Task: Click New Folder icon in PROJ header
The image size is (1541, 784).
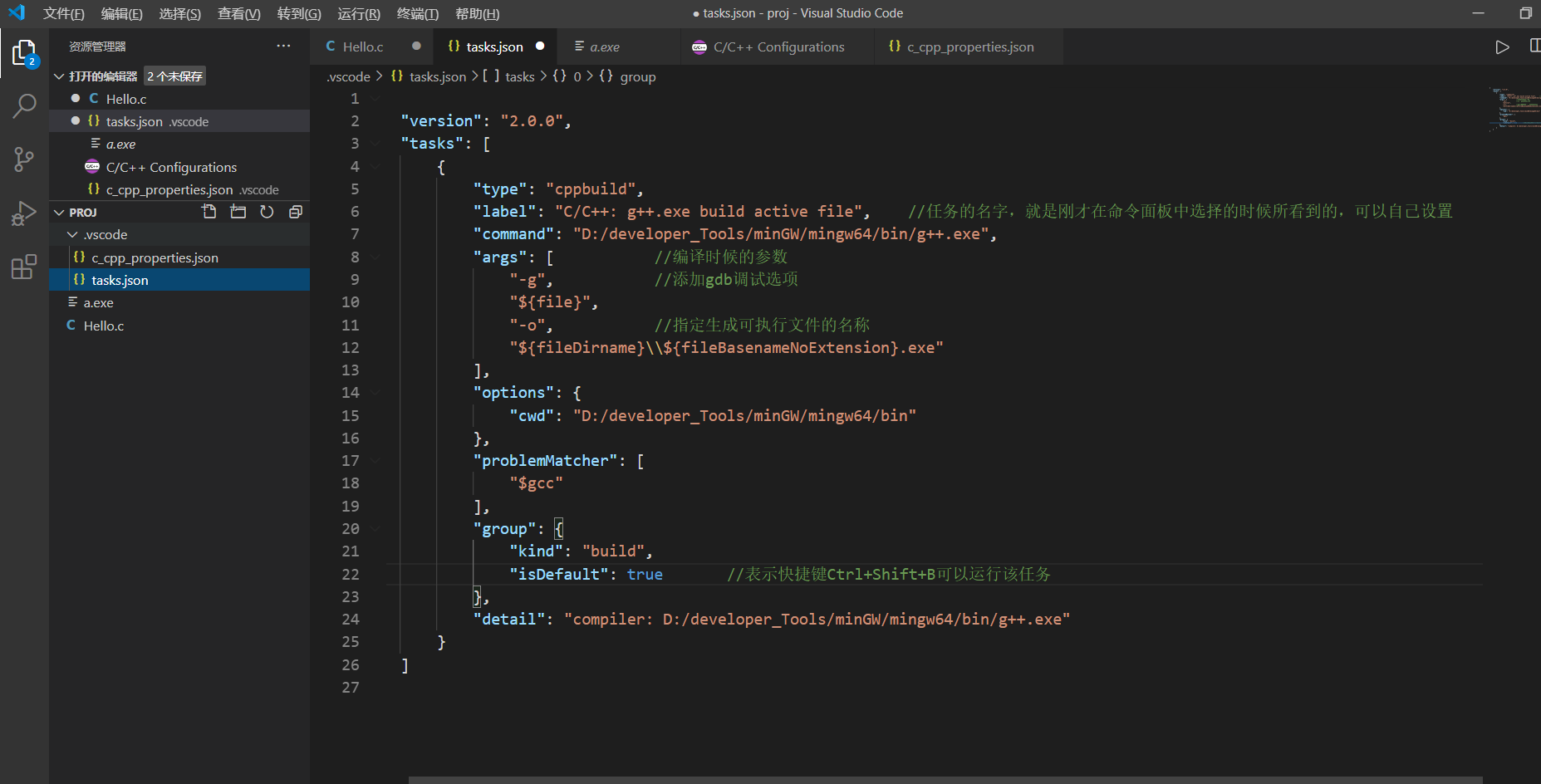Action: 238,212
